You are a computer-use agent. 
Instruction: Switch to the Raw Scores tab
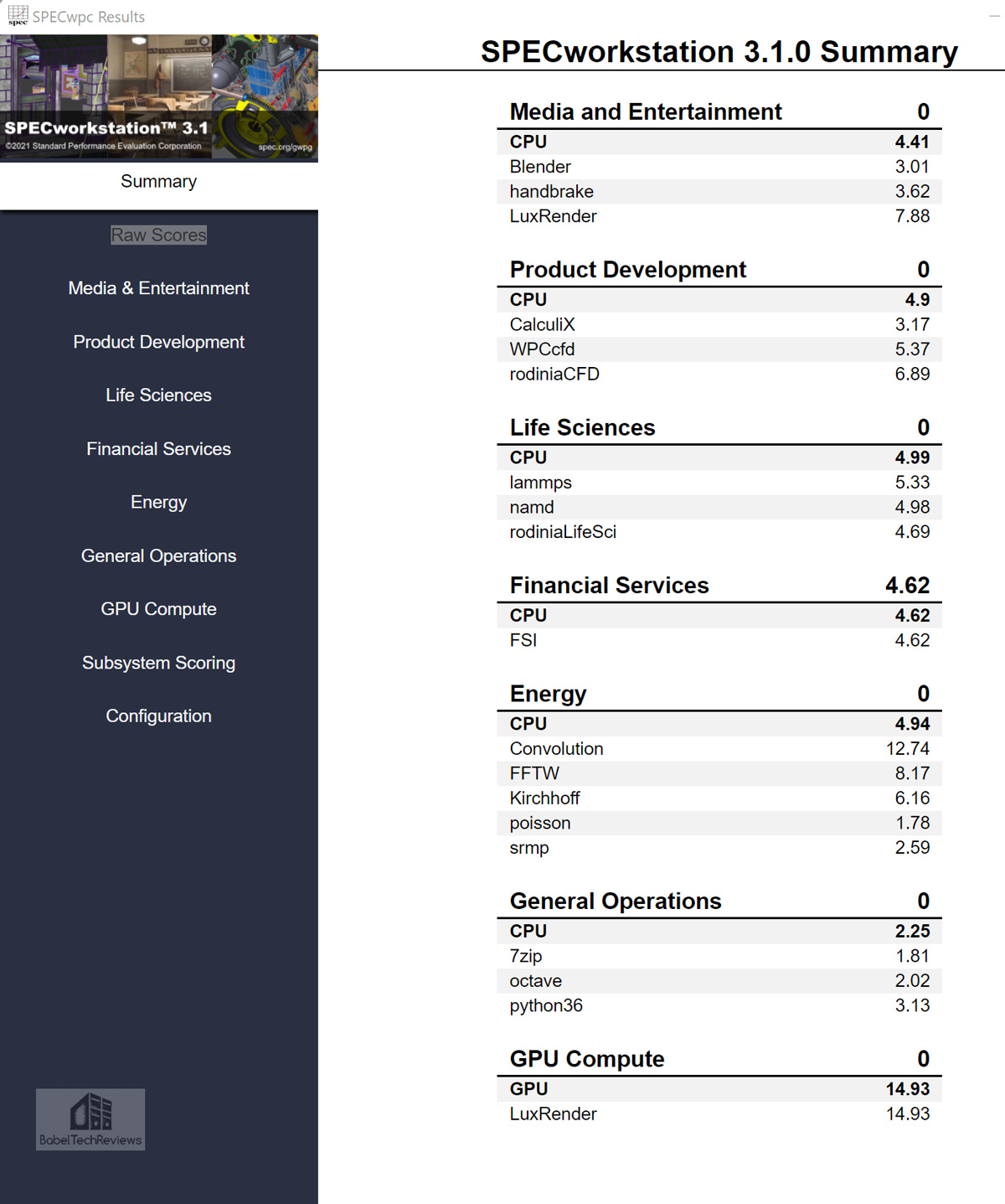(159, 235)
